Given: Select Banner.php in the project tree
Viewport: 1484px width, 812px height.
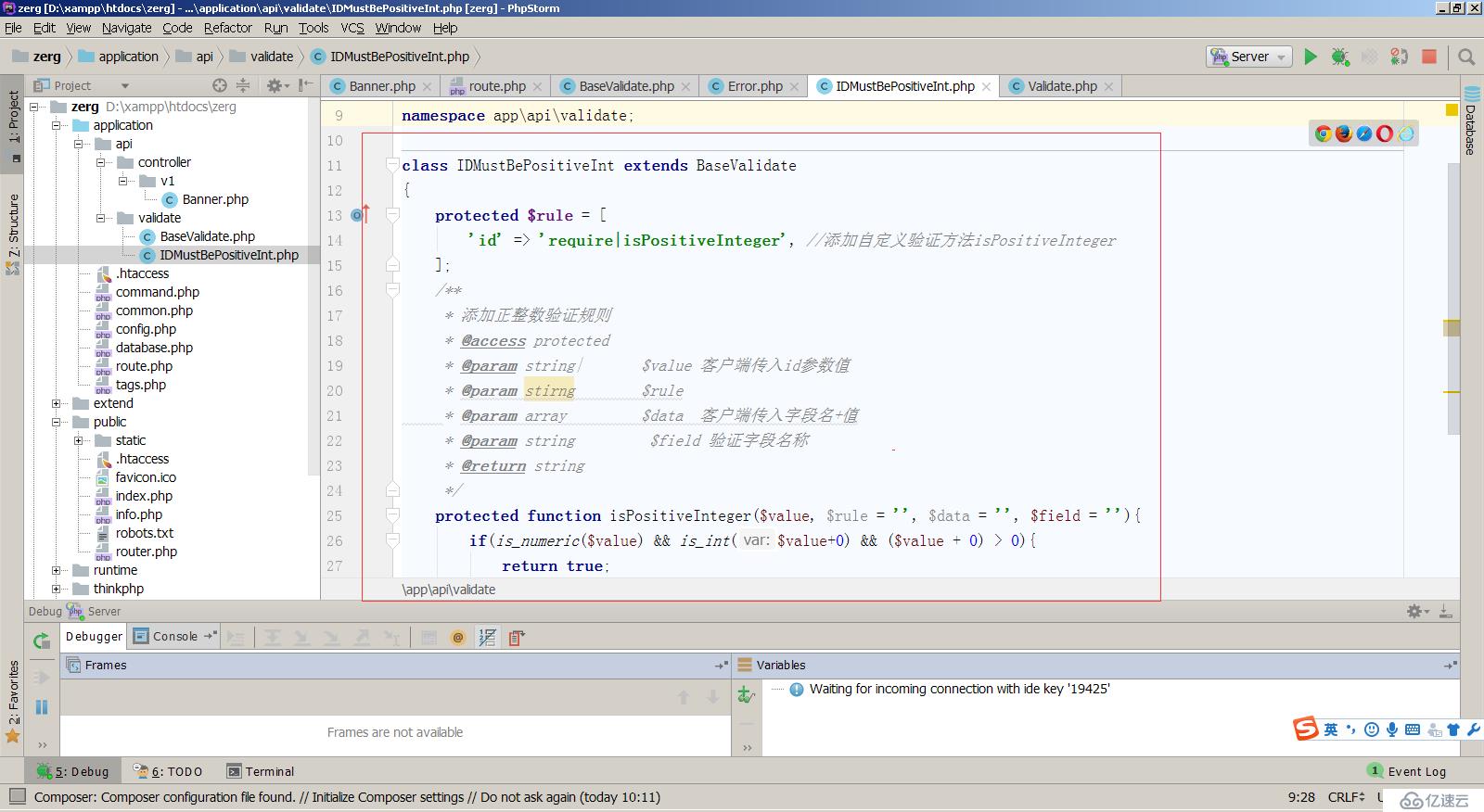Looking at the screenshot, I should pyautogui.click(x=215, y=199).
